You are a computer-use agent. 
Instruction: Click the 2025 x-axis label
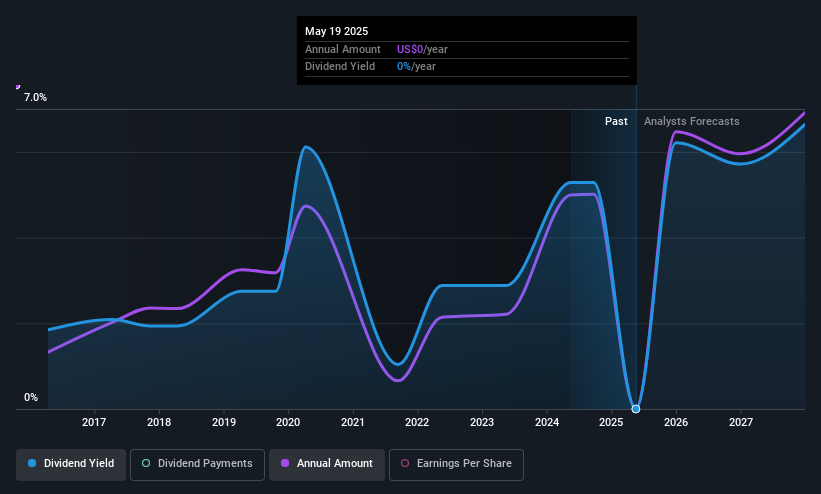(x=611, y=422)
